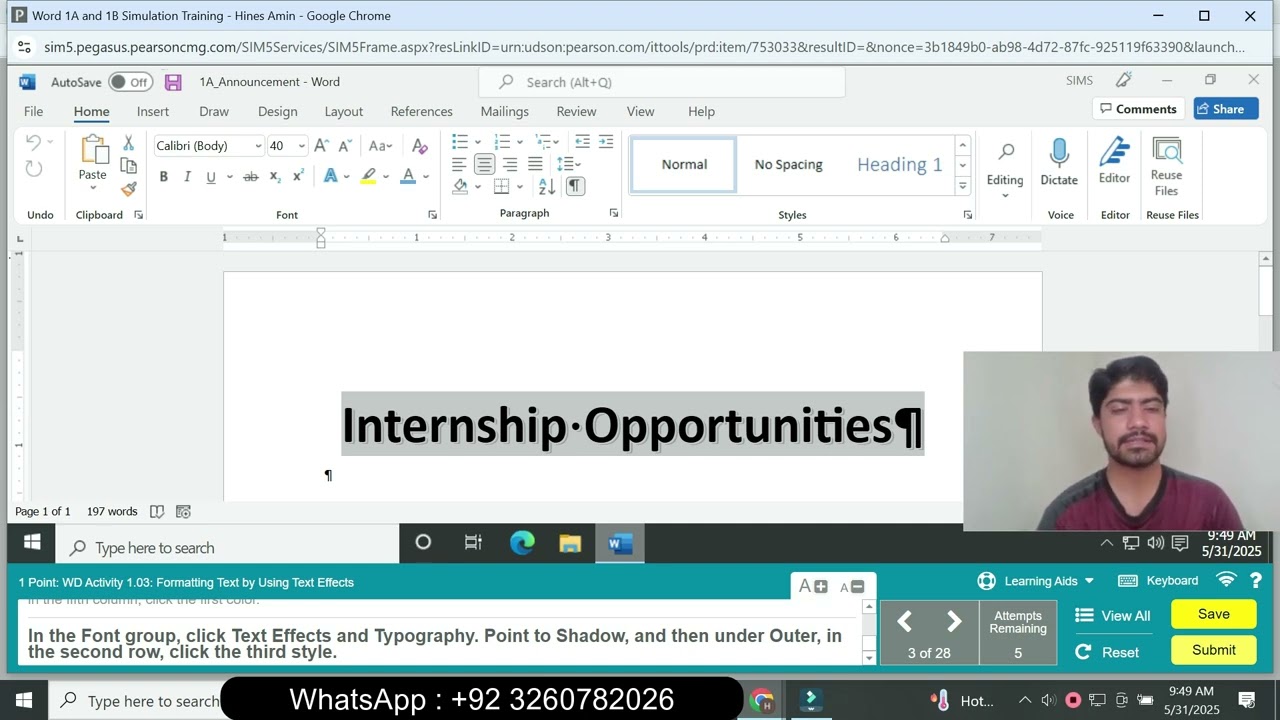The height and width of the screenshot is (720, 1280).
Task: Click the Share button
Action: [1226, 109]
